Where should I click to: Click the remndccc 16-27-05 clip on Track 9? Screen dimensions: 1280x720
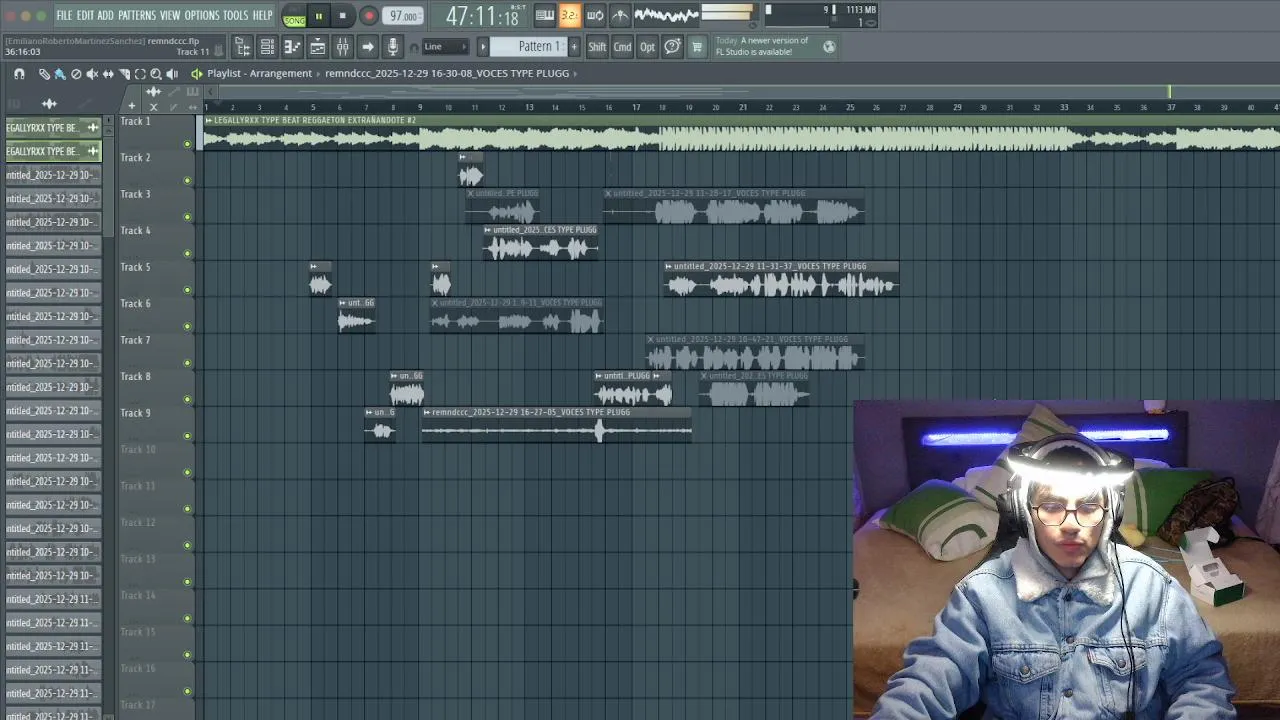coord(557,425)
